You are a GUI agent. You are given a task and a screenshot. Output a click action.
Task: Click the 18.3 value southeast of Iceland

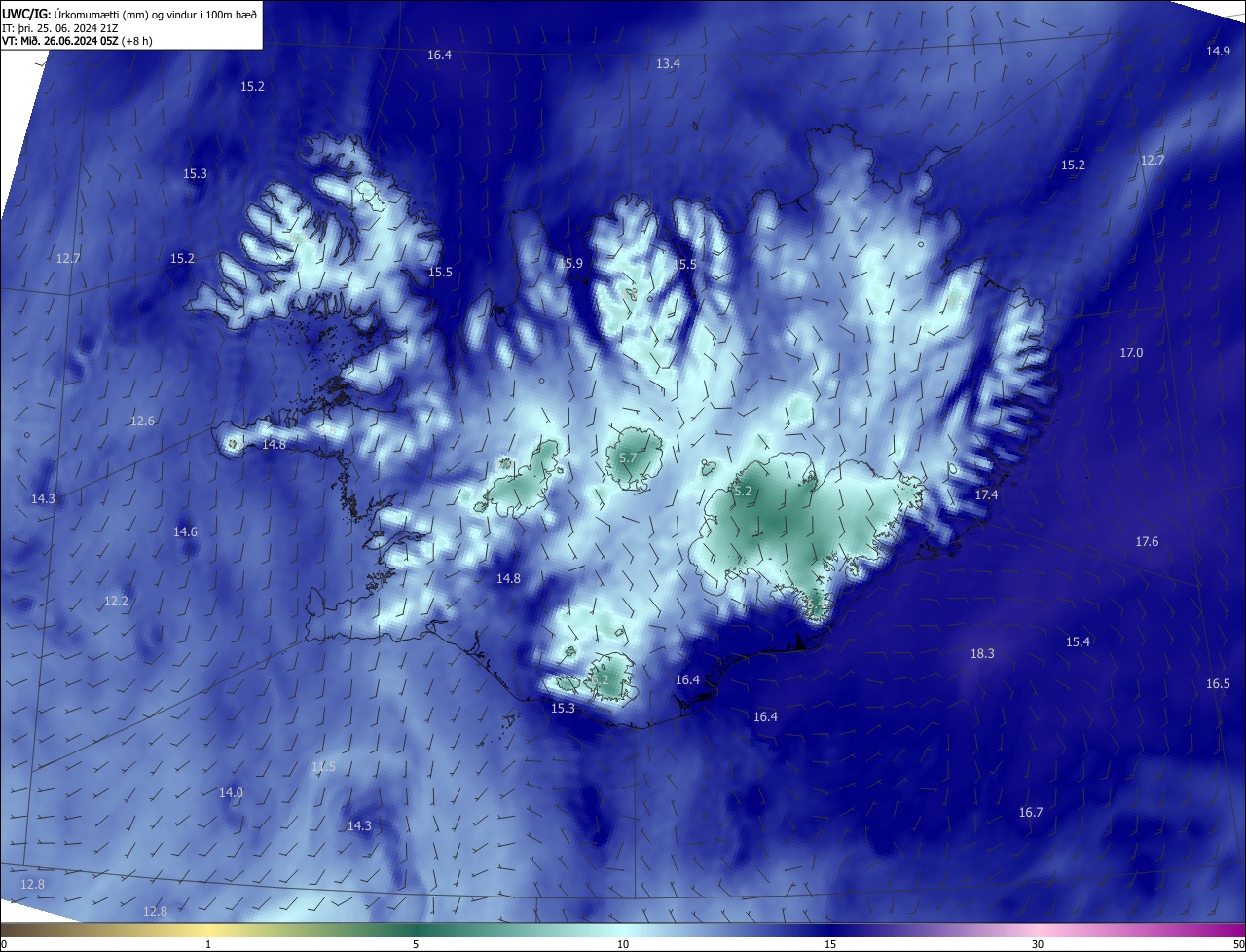pos(982,653)
